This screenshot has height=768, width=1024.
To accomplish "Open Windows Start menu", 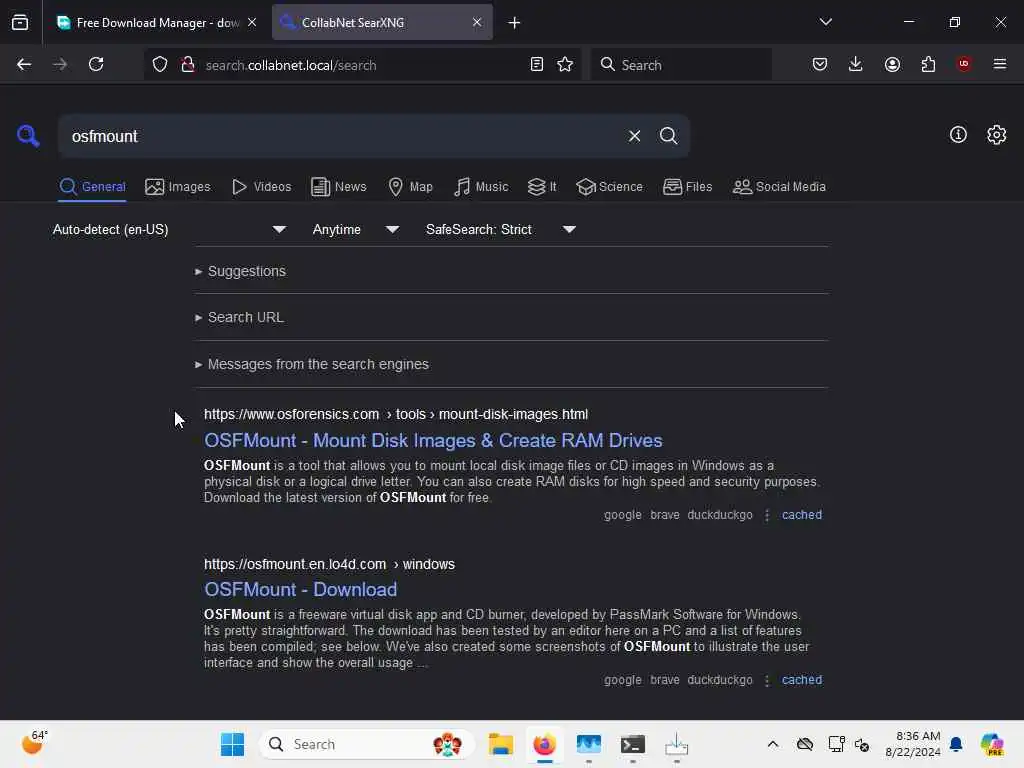I will pyautogui.click(x=232, y=744).
